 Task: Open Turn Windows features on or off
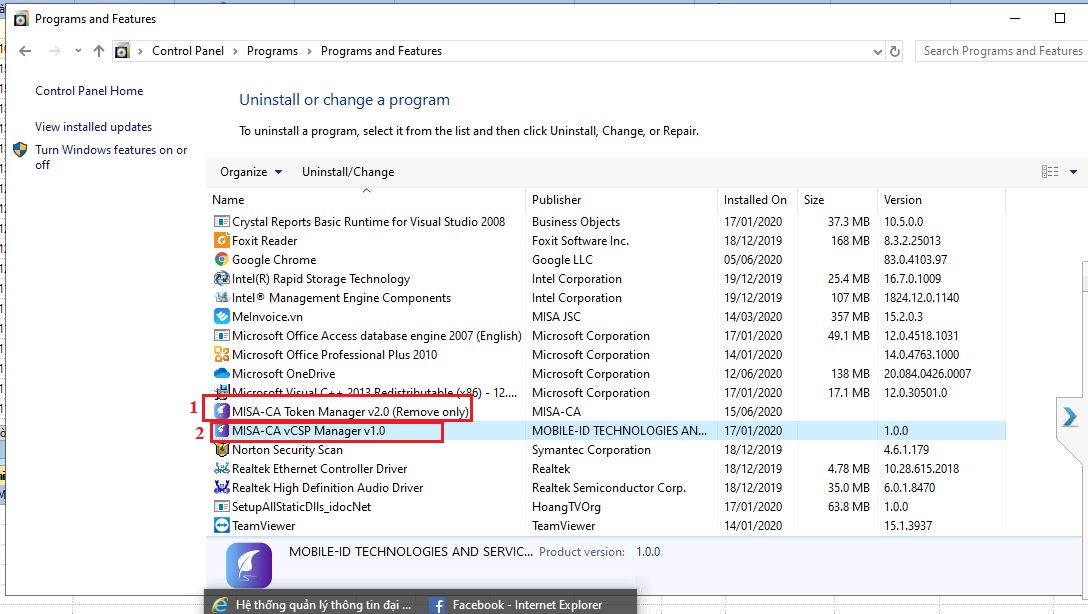(x=111, y=157)
